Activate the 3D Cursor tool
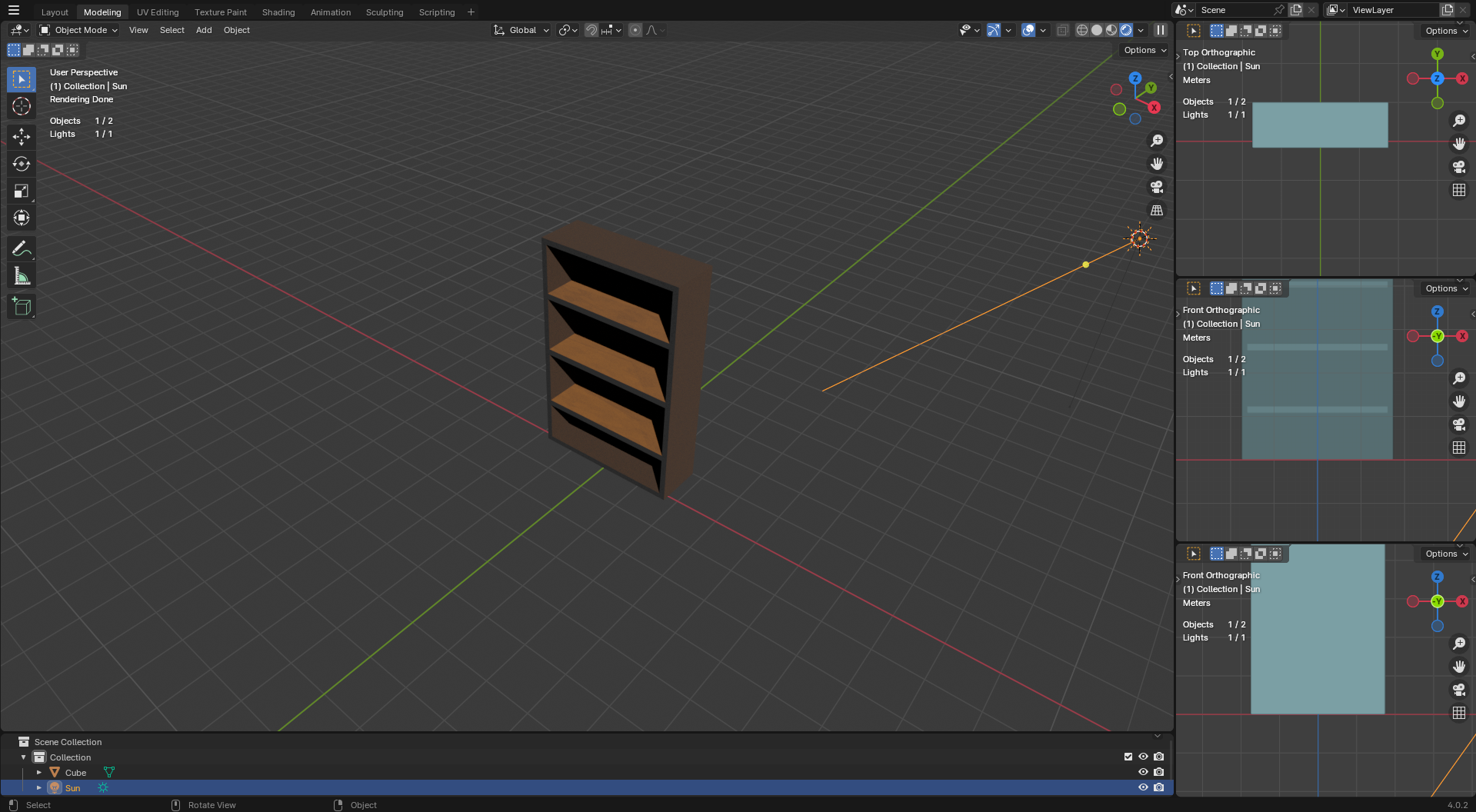Image resolution: width=1476 pixels, height=812 pixels. click(x=22, y=106)
